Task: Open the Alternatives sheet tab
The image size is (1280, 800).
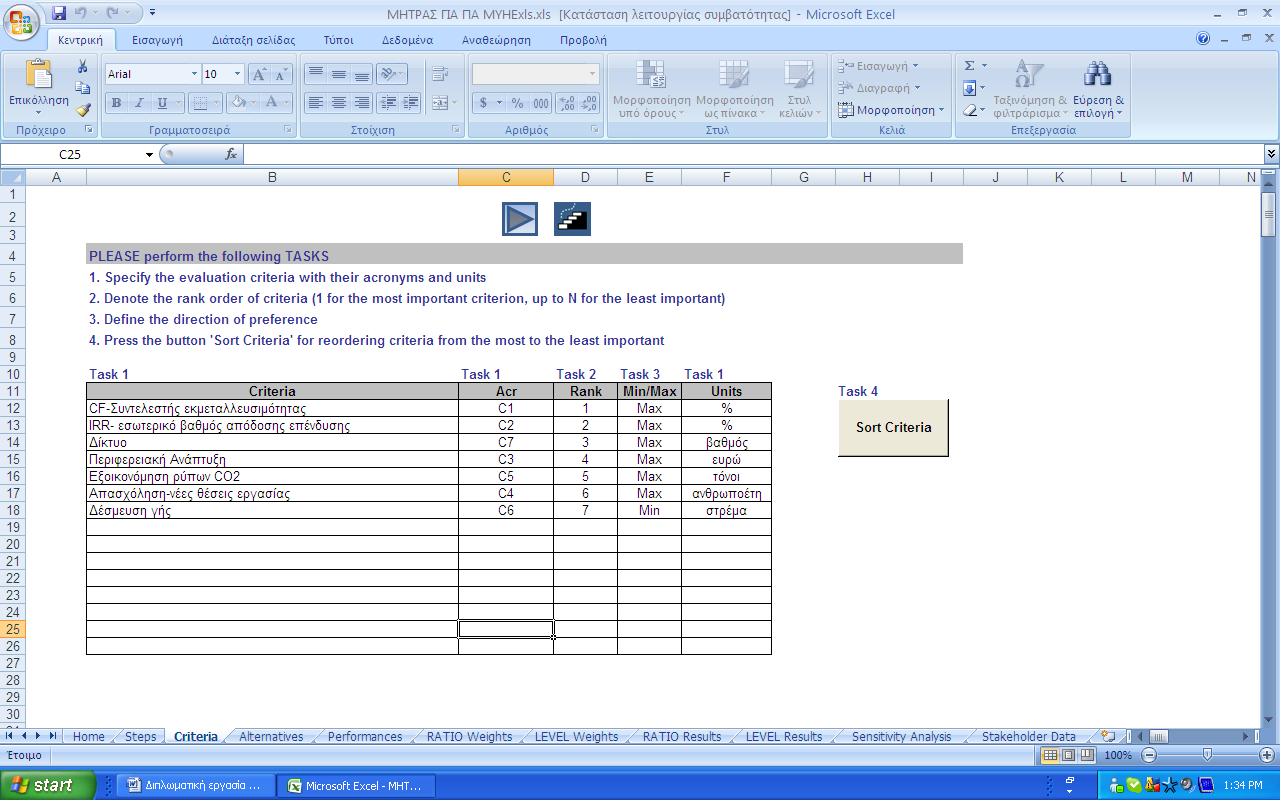Action: (271, 736)
